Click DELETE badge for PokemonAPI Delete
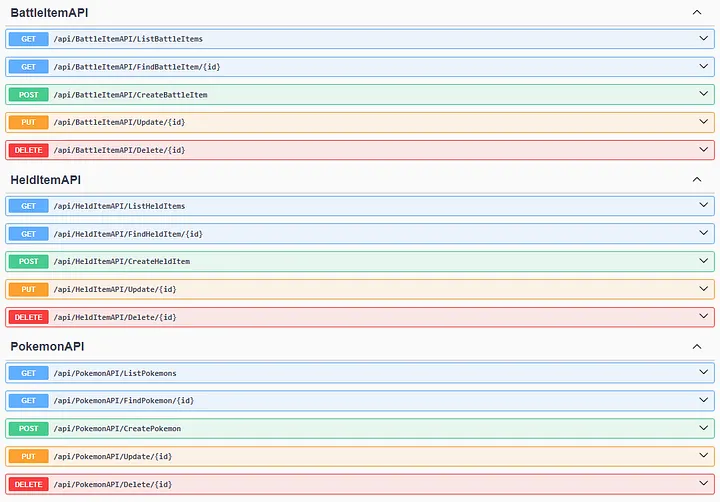 28,484
